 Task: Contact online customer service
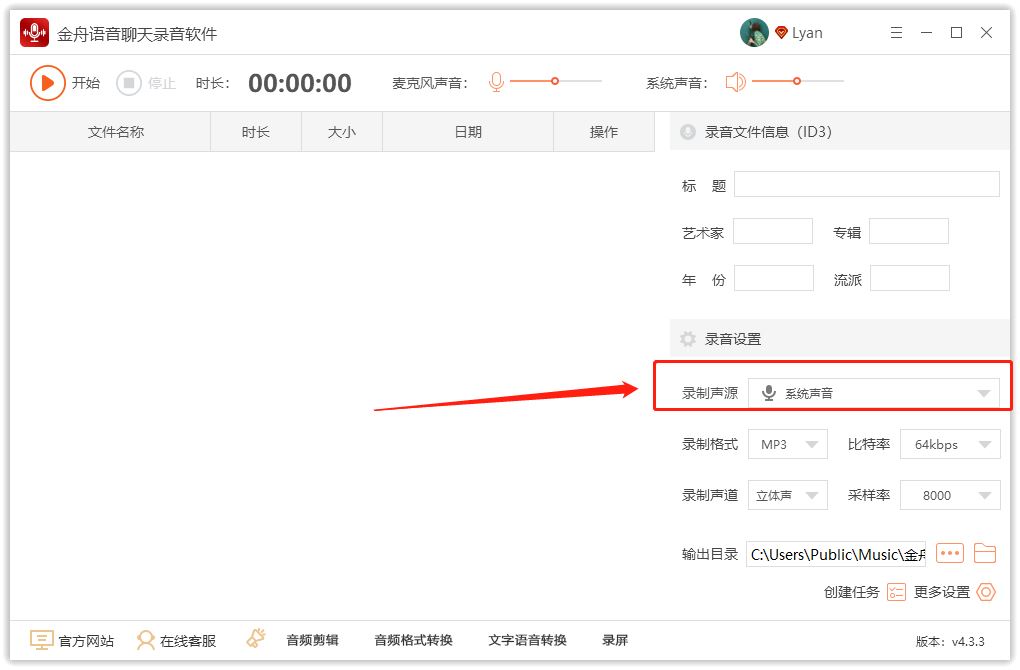(x=176, y=640)
